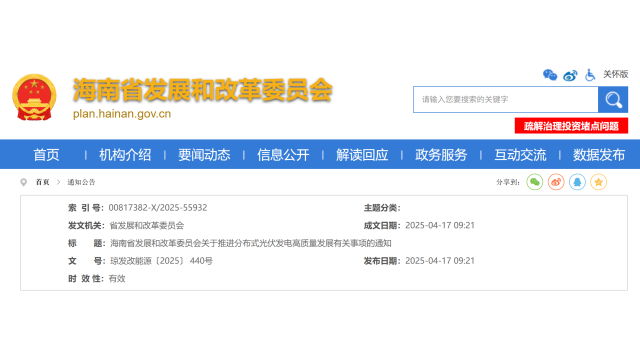Click document number 琼发改能源〔2025〕440号
Viewport: 640px width, 360px height.
point(161,261)
